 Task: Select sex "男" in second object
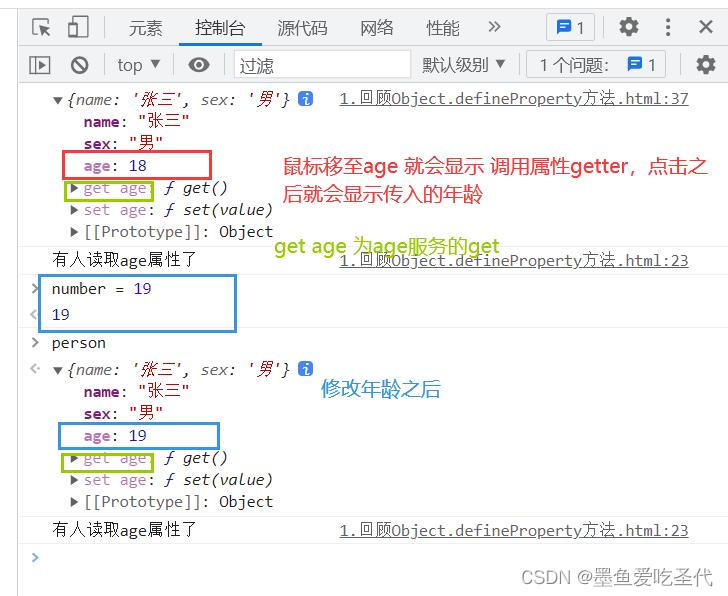click(124, 414)
